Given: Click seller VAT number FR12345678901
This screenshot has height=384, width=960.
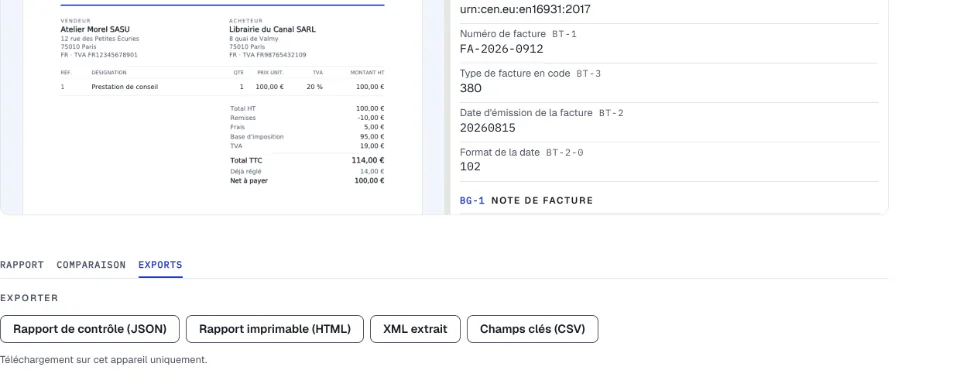Looking at the screenshot, I should tap(113, 55).
